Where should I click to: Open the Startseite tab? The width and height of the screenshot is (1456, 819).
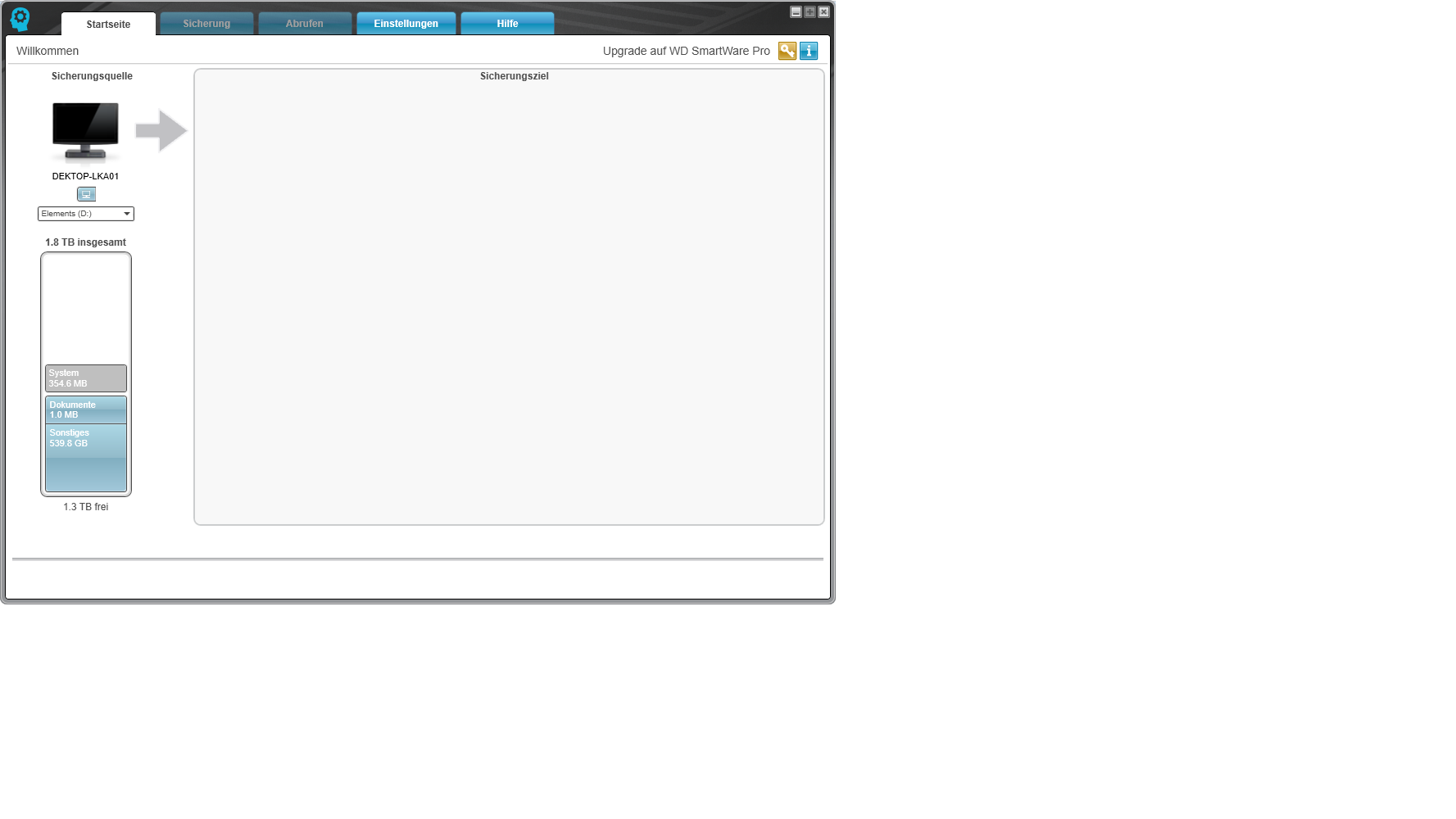point(108,24)
